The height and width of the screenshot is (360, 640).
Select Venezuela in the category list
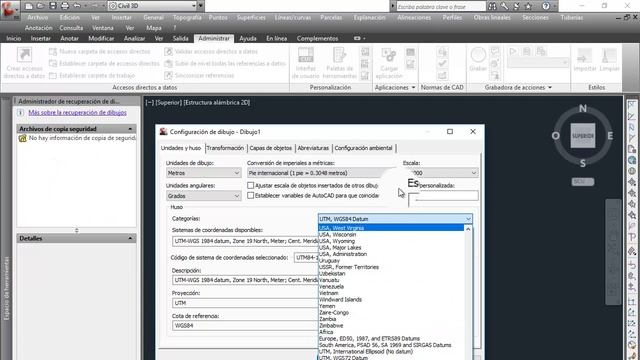[x=331, y=287]
